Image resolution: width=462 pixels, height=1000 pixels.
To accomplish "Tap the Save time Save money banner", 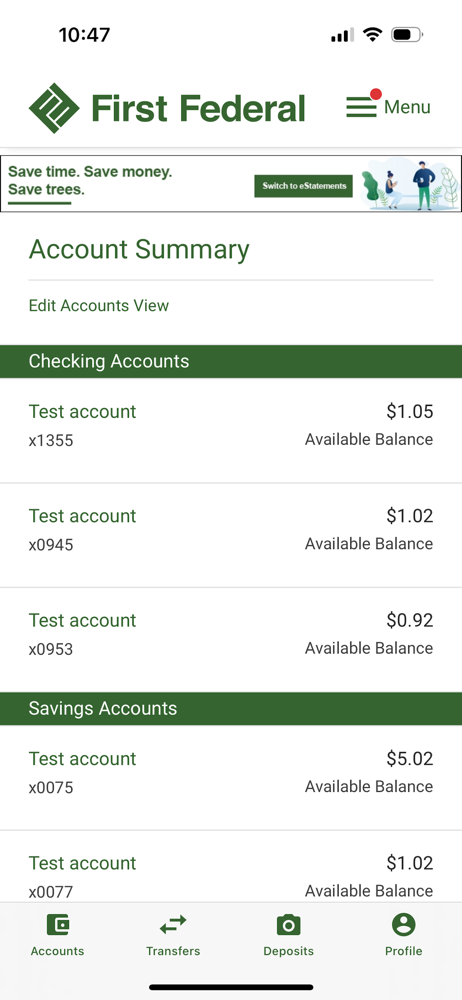I will (x=231, y=184).
